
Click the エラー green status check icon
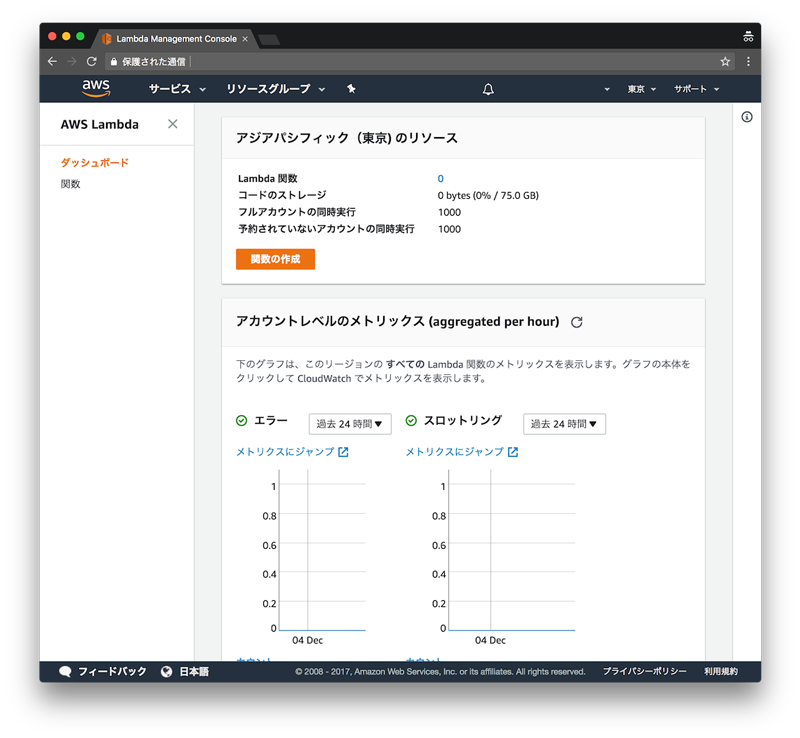(x=242, y=421)
